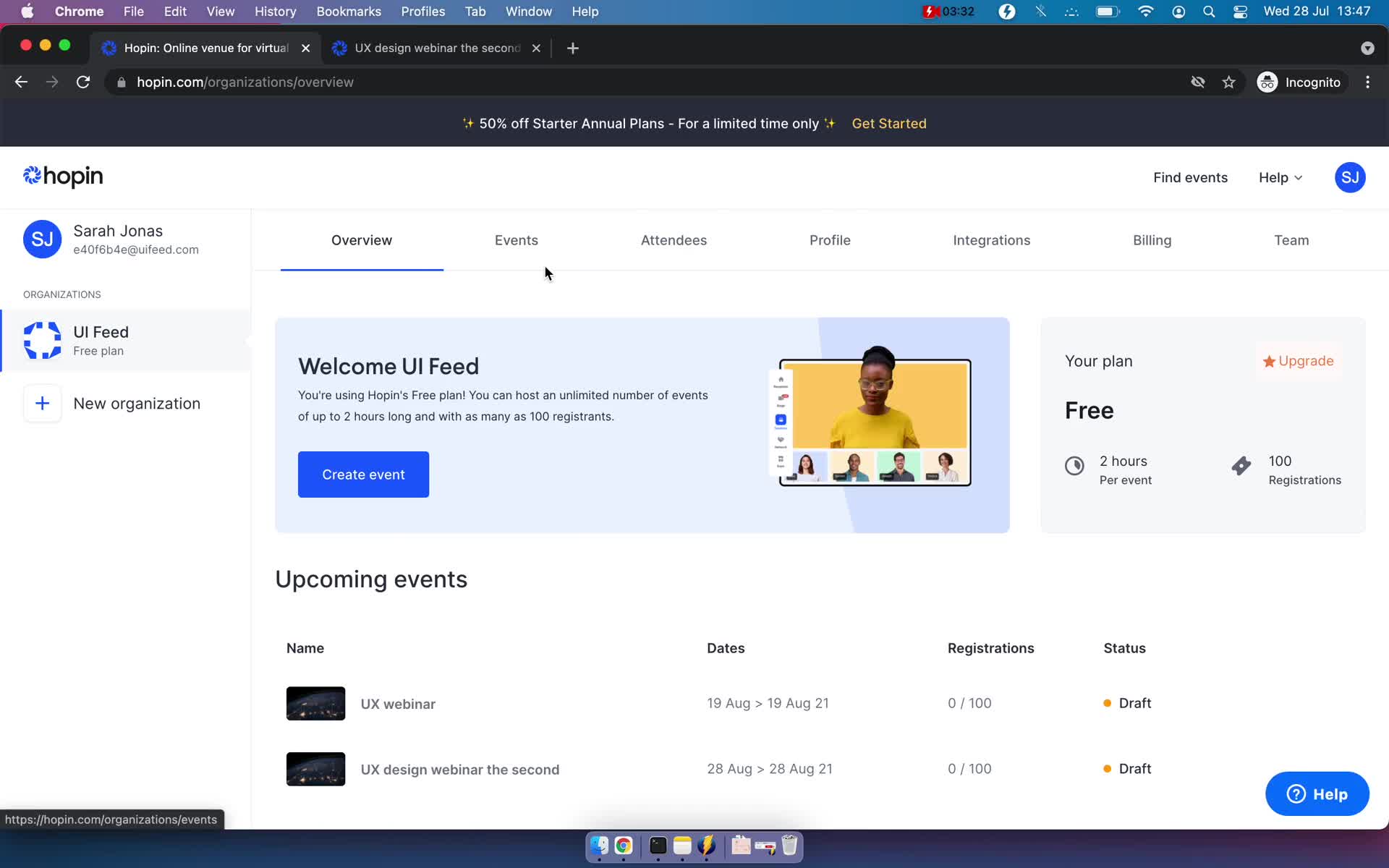Click the Hopin logo
Screen dimensions: 1389x868
63,176
